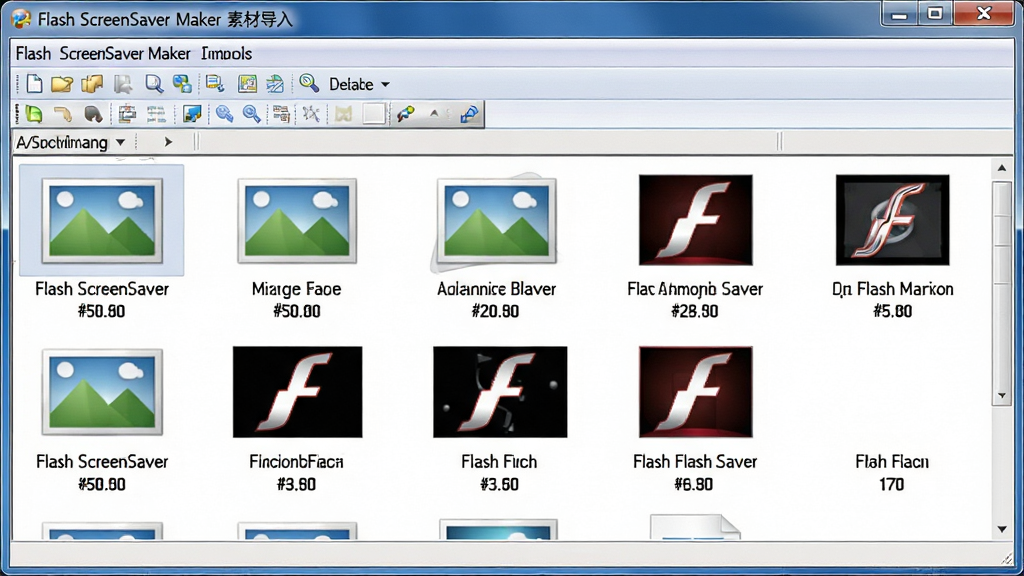Open the Delate dropdown arrow
Screen dimensions: 1024x576
385,84
